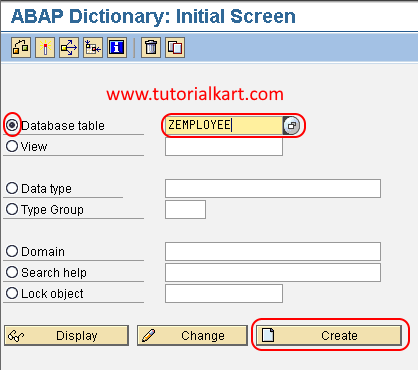The width and height of the screenshot is (418, 370).
Task: Click the Where-used list toolbar icon
Action: [x=69, y=47]
